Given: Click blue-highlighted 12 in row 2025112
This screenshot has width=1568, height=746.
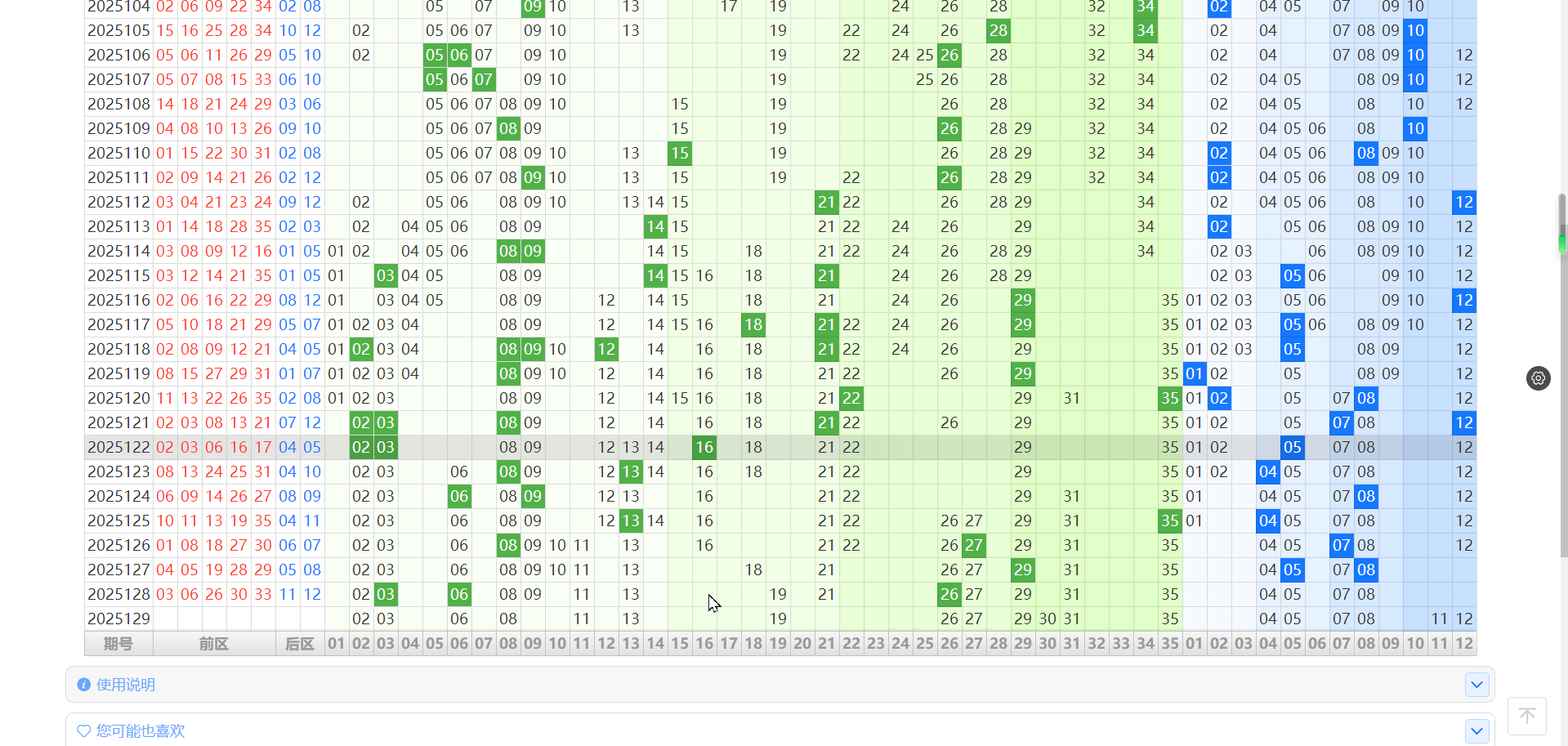Looking at the screenshot, I should (1464, 202).
